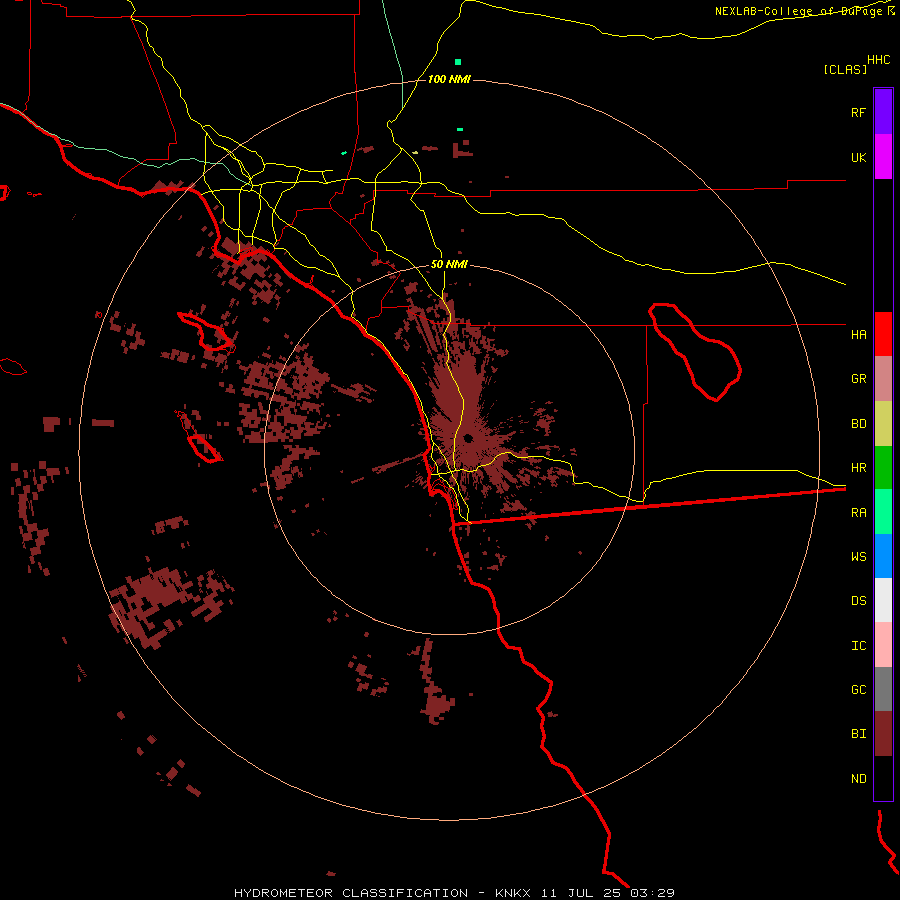Click the 100 NMI range ring label
Image resolution: width=900 pixels, height=900 pixels.
click(x=449, y=79)
